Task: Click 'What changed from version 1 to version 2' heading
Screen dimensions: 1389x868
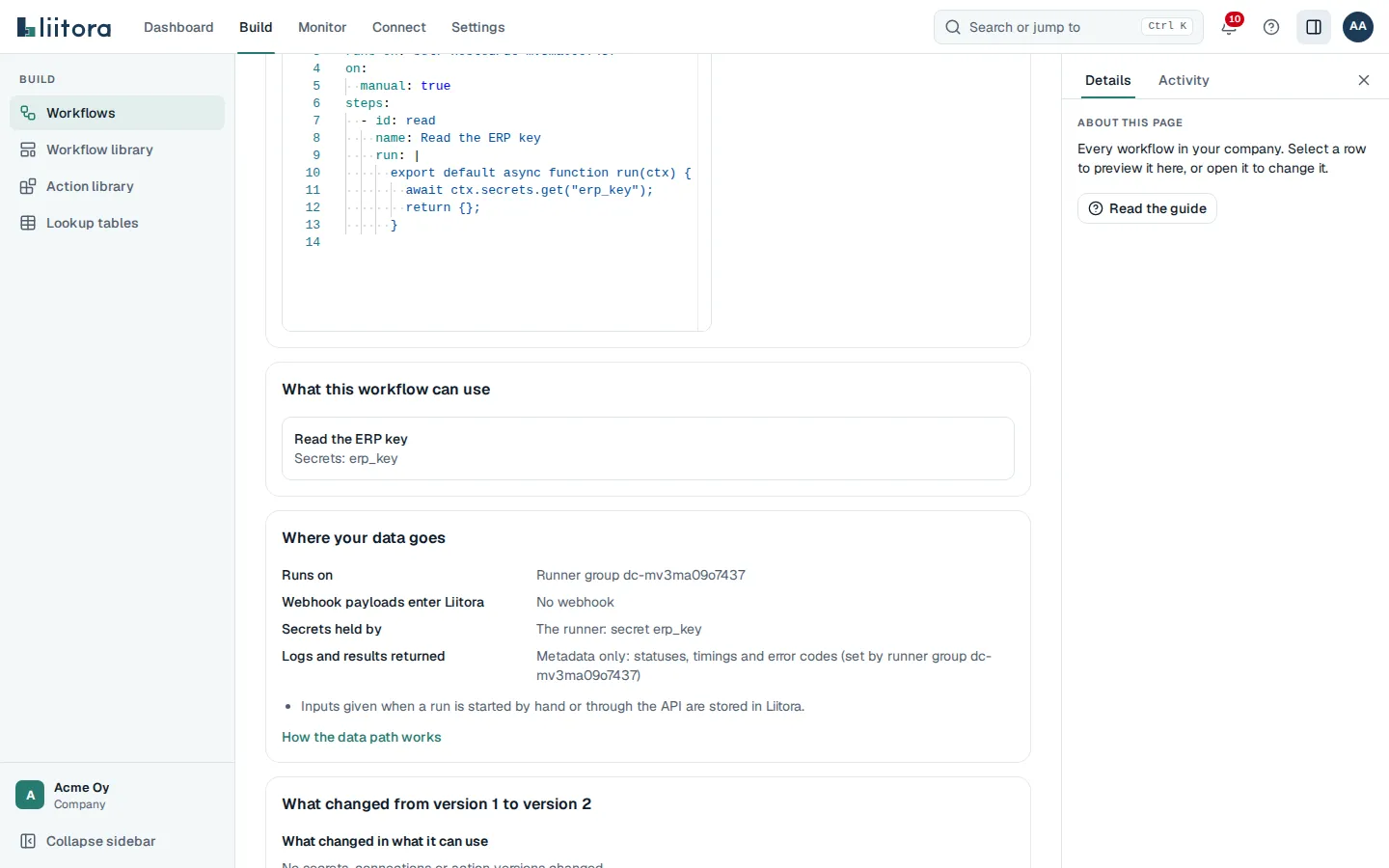Action: pyautogui.click(x=436, y=804)
